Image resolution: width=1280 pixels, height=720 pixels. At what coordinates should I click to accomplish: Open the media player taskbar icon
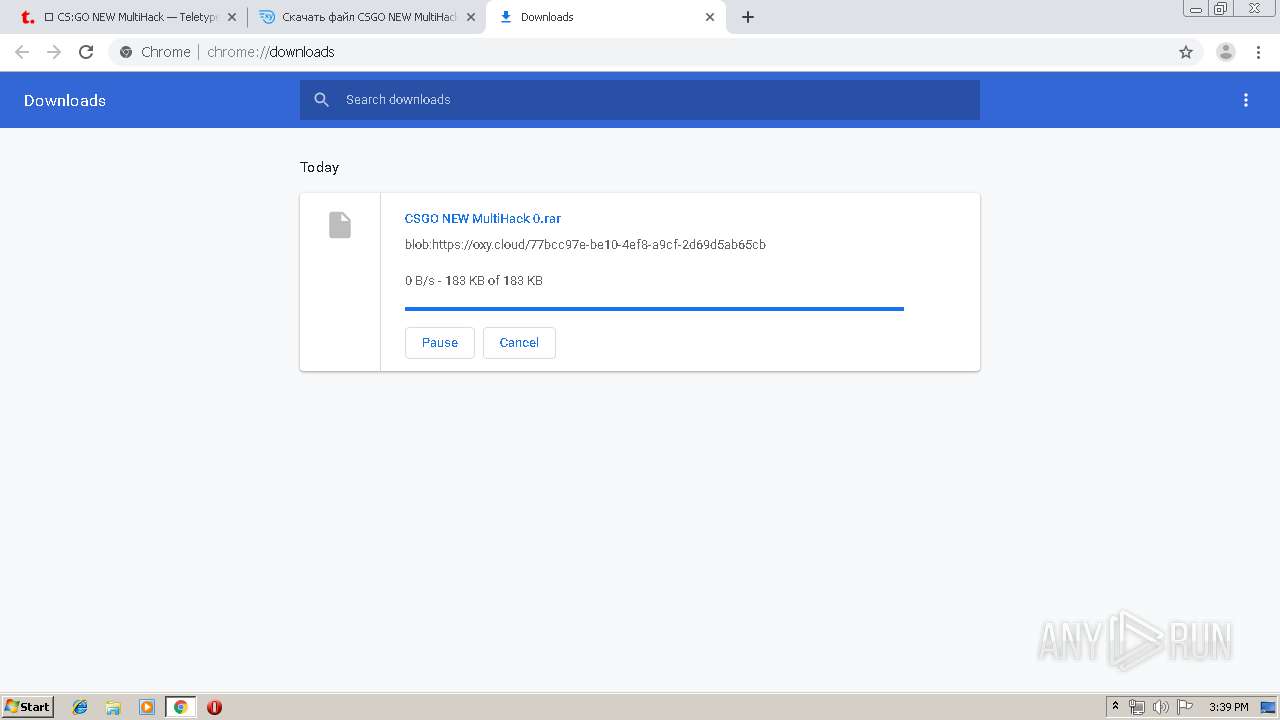[147, 707]
